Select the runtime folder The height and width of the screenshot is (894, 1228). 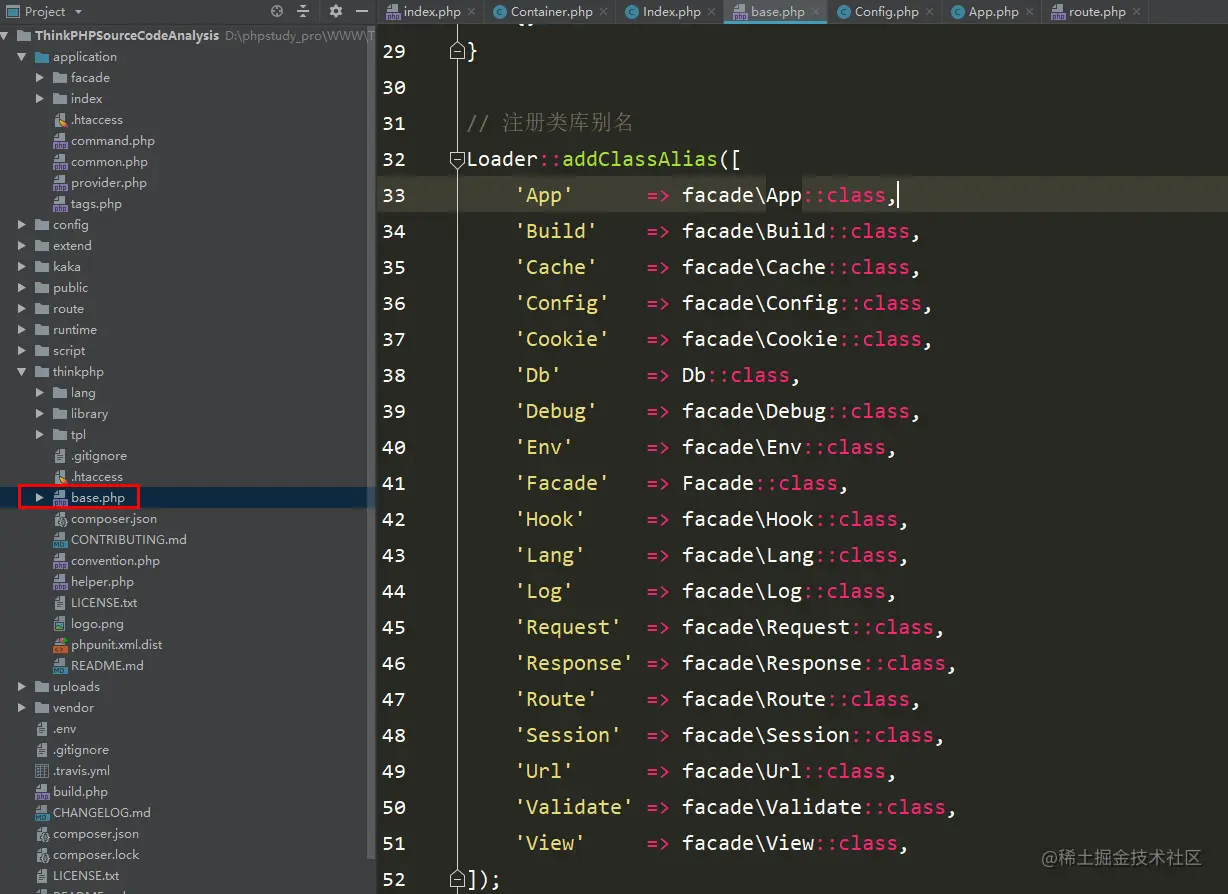click(75, 330)
